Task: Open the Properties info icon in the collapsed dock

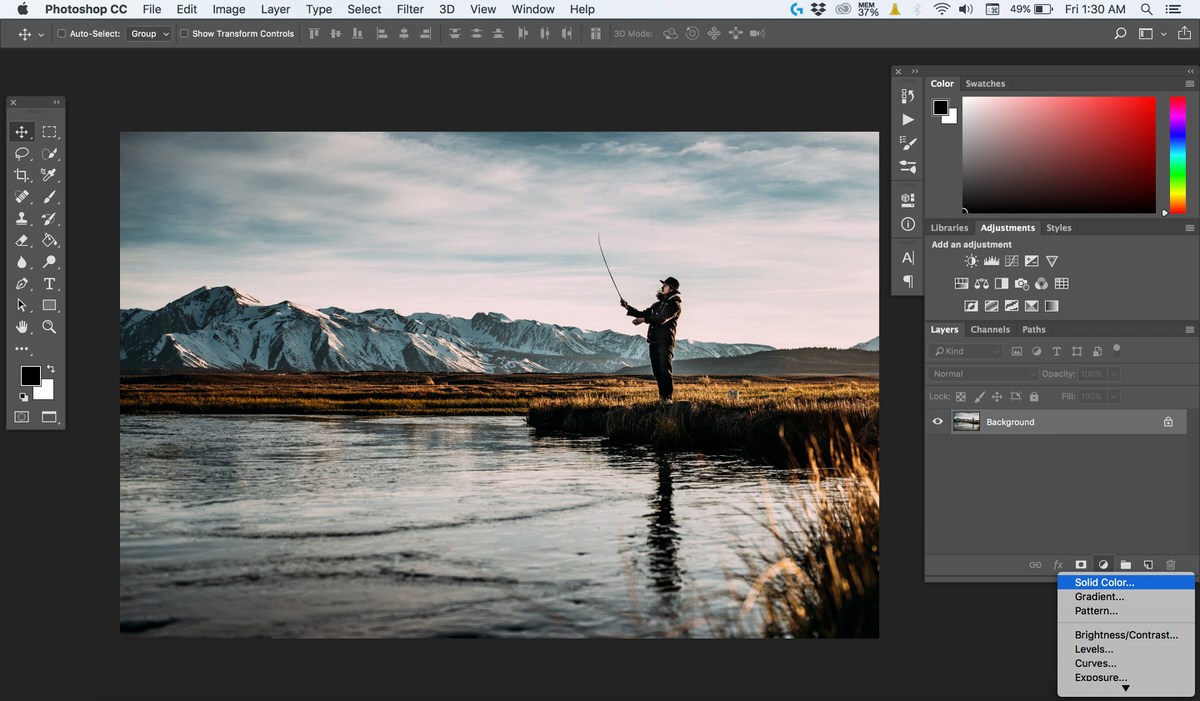Action: pos(907,225)
